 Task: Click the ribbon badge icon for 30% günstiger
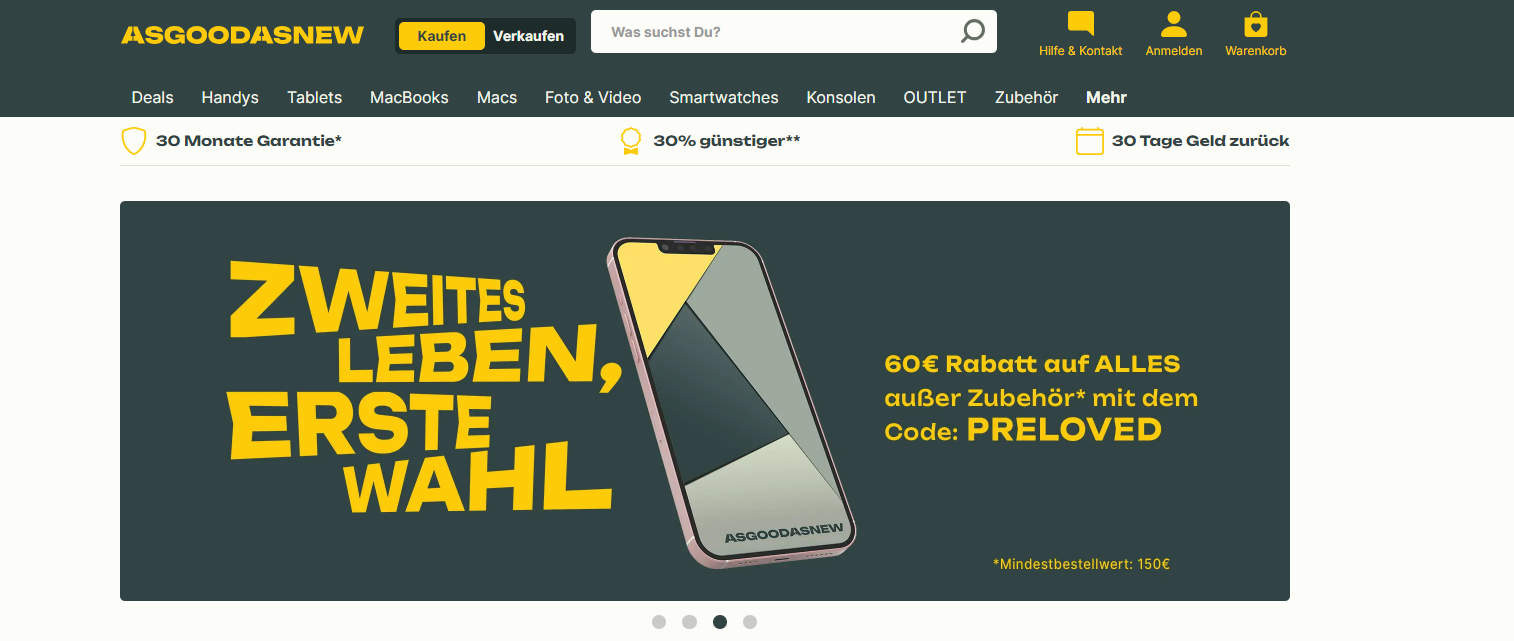(x=630, y=141)
